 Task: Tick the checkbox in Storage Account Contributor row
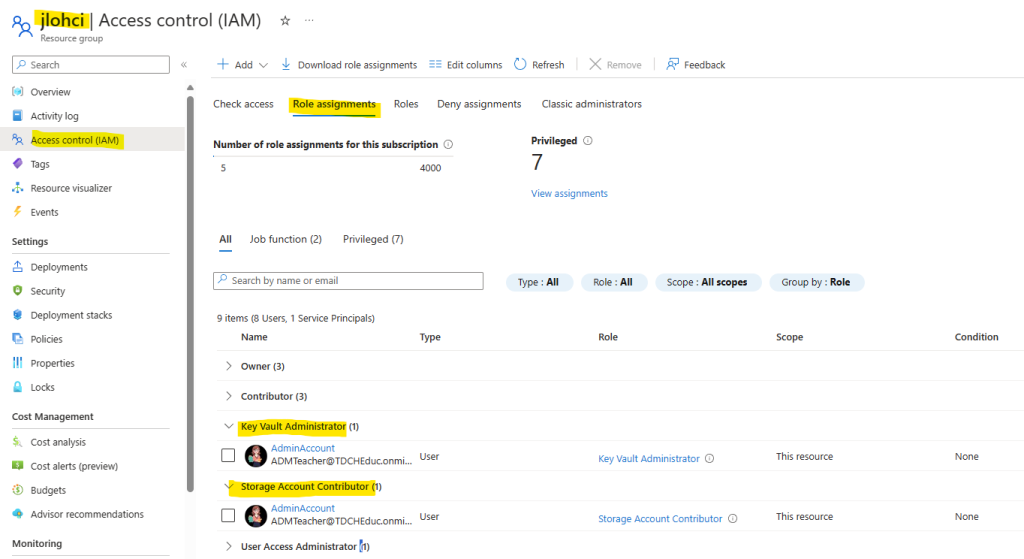(228, 515)
